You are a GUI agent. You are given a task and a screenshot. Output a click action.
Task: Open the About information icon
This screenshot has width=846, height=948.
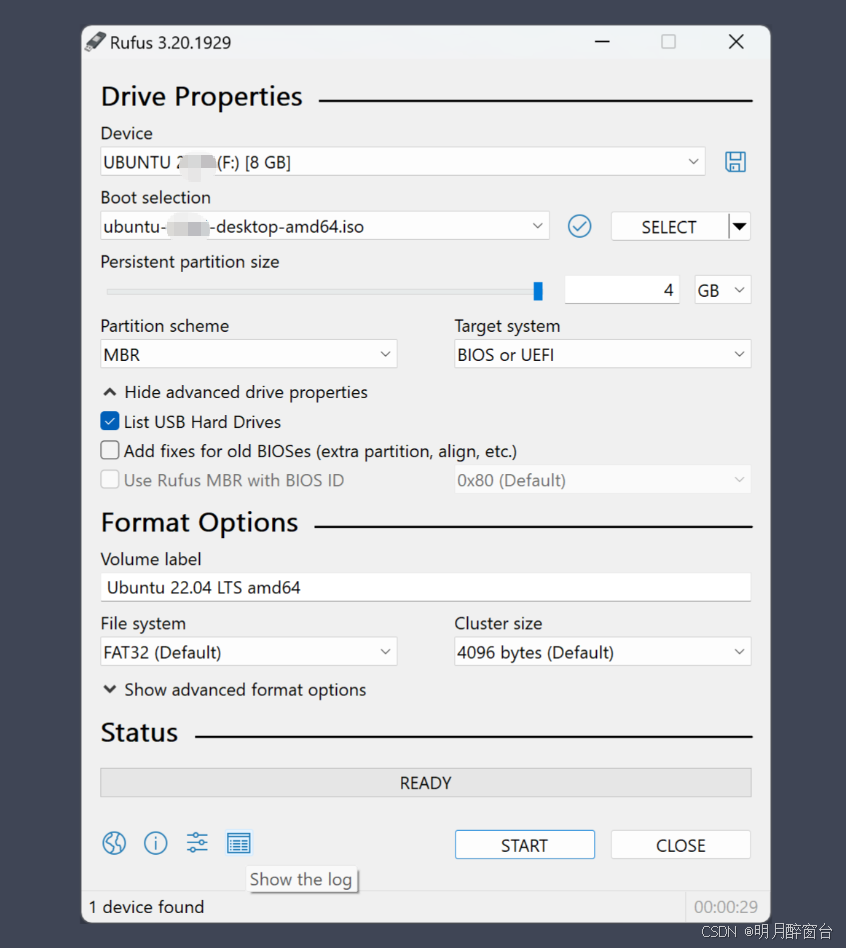155,843
